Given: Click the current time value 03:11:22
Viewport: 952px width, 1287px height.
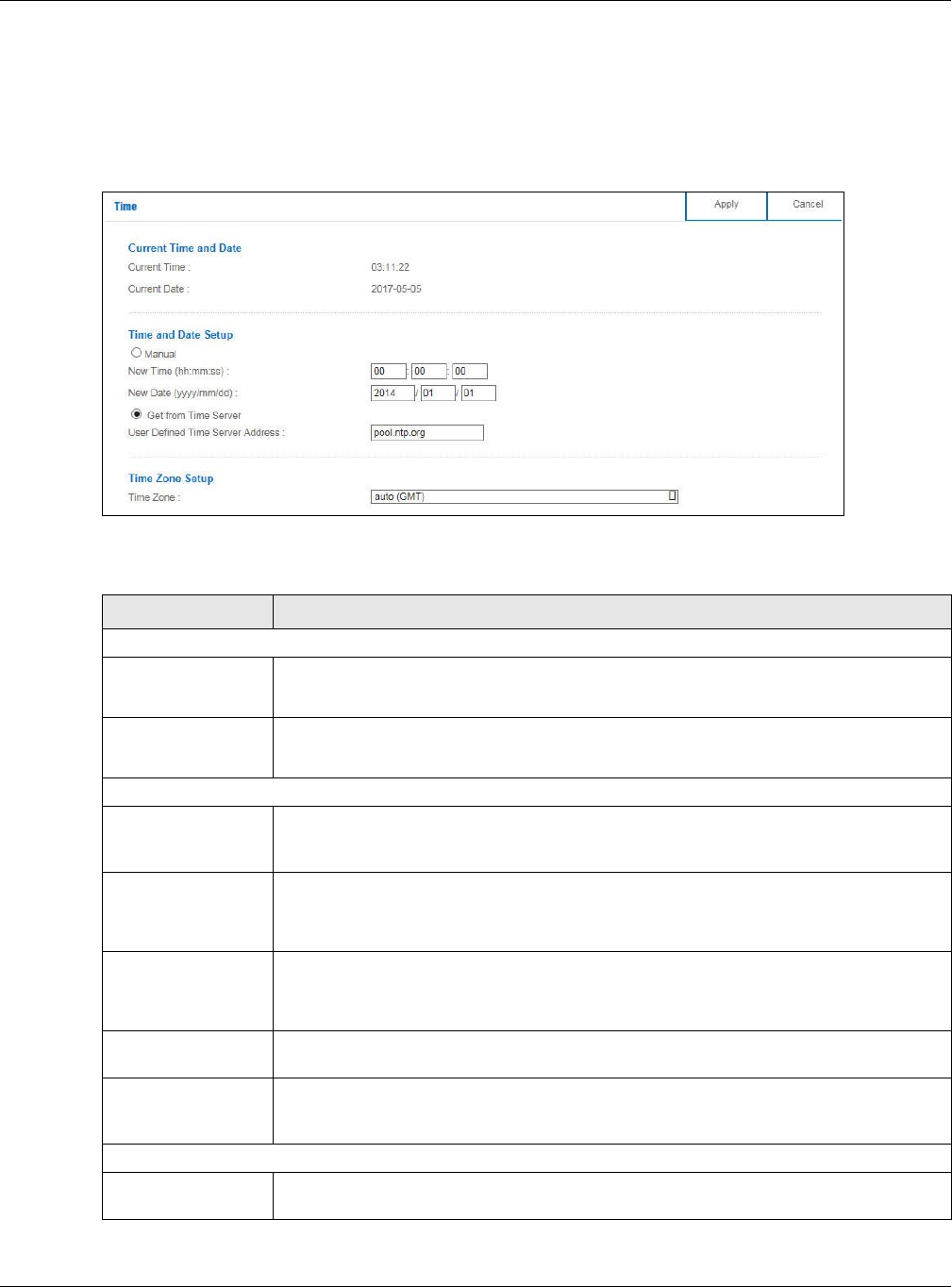Looking at the screenshot, I should (x=390, y=268).
